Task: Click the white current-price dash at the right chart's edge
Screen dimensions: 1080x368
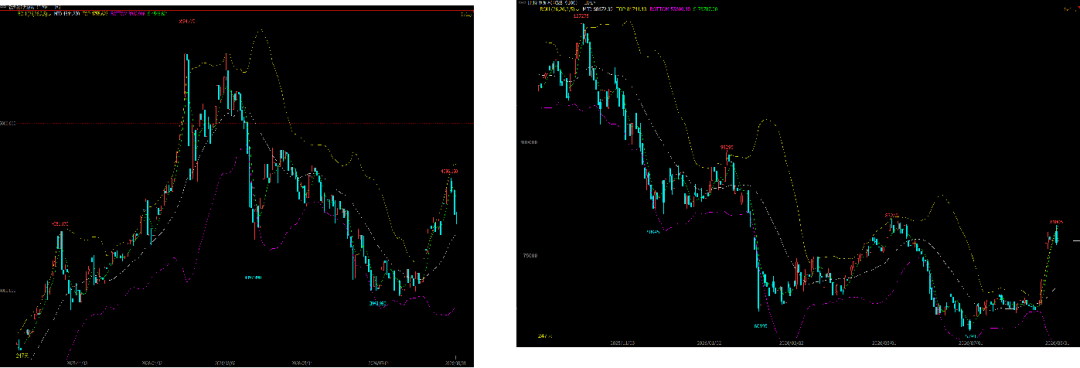Action: [1076, 241]
